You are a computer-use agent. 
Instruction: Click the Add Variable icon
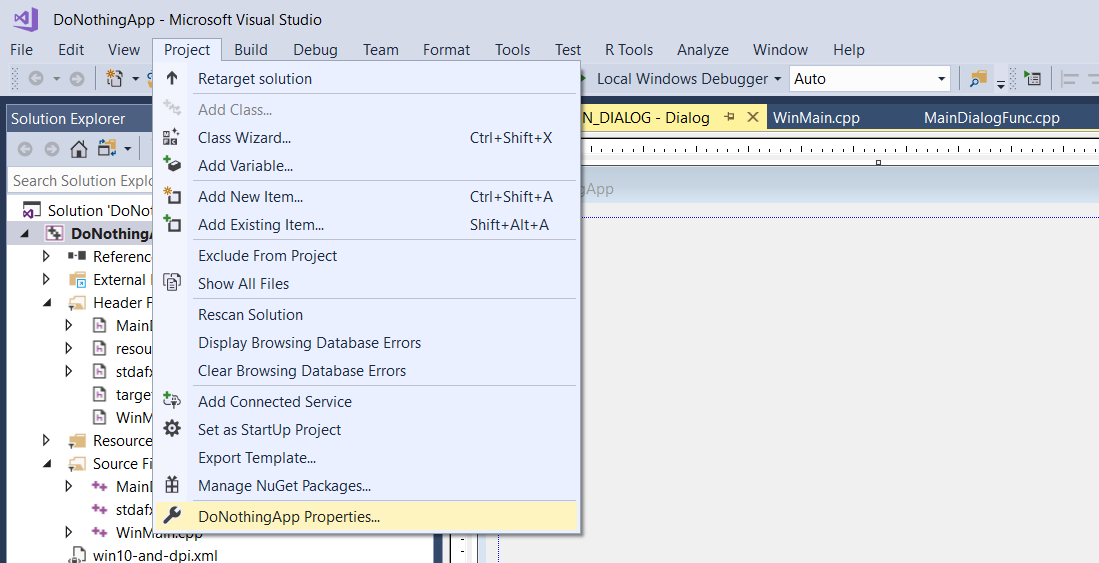tap(172, 164)
